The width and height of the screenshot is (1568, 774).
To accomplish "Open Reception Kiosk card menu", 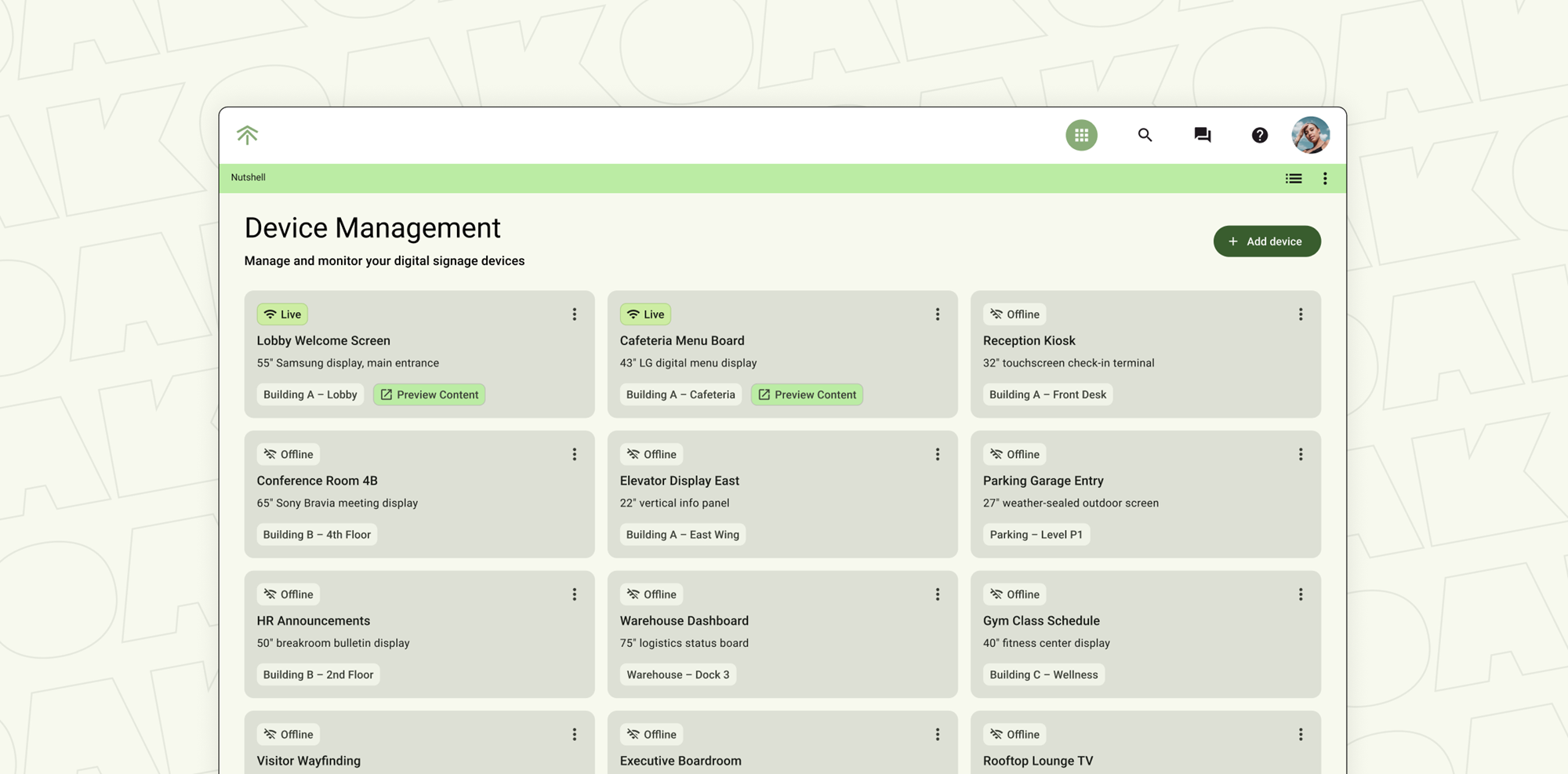I will click(1300, 314).
